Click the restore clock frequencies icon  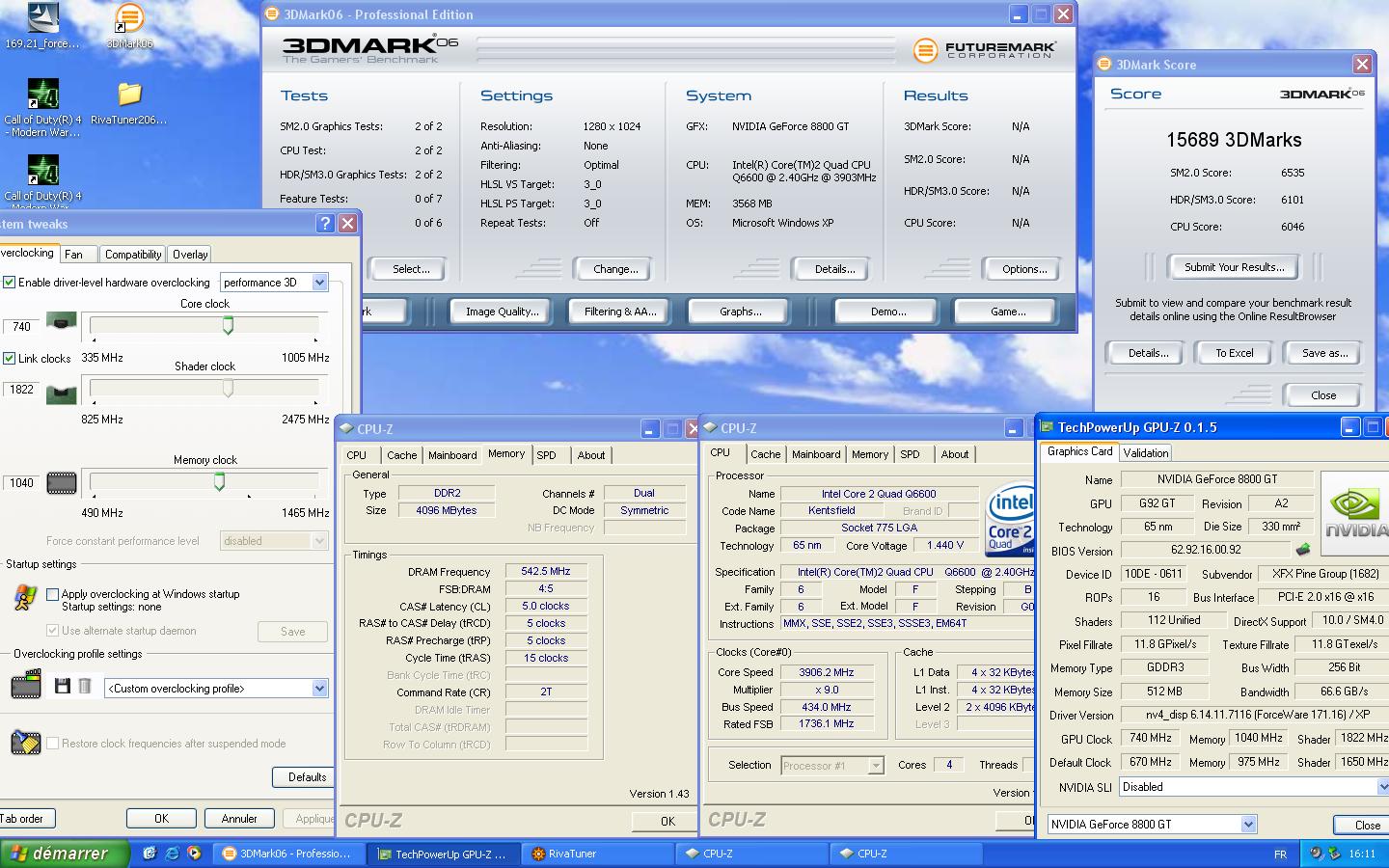coord(25,743)
